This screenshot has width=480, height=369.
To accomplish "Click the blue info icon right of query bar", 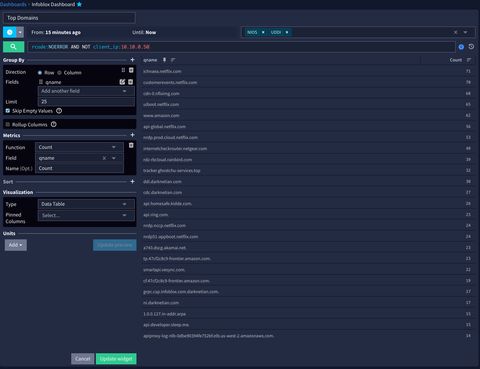I will tap(461, 47).
